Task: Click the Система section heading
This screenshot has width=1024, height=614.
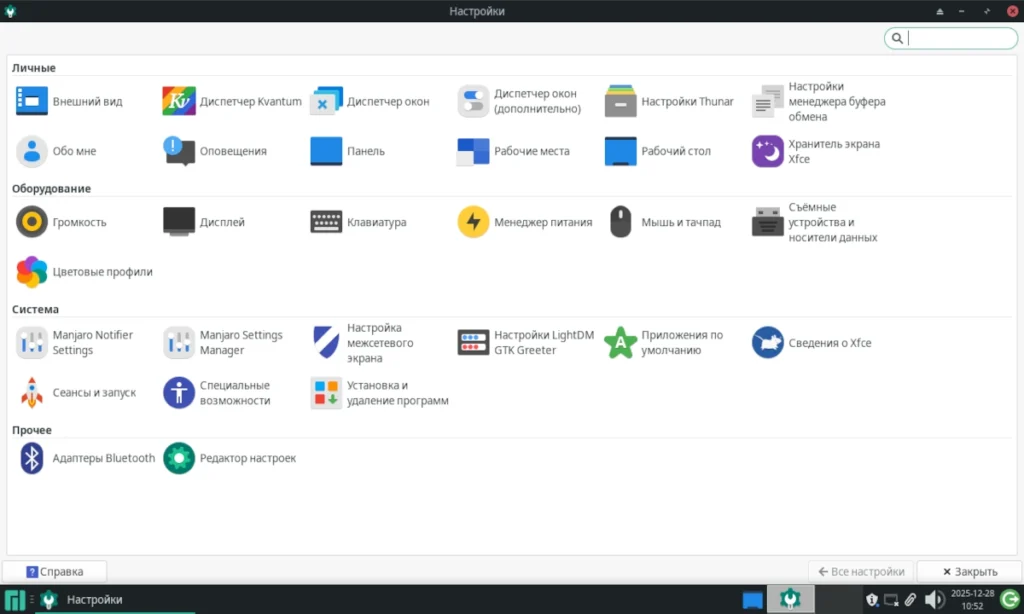Action: 35,310
